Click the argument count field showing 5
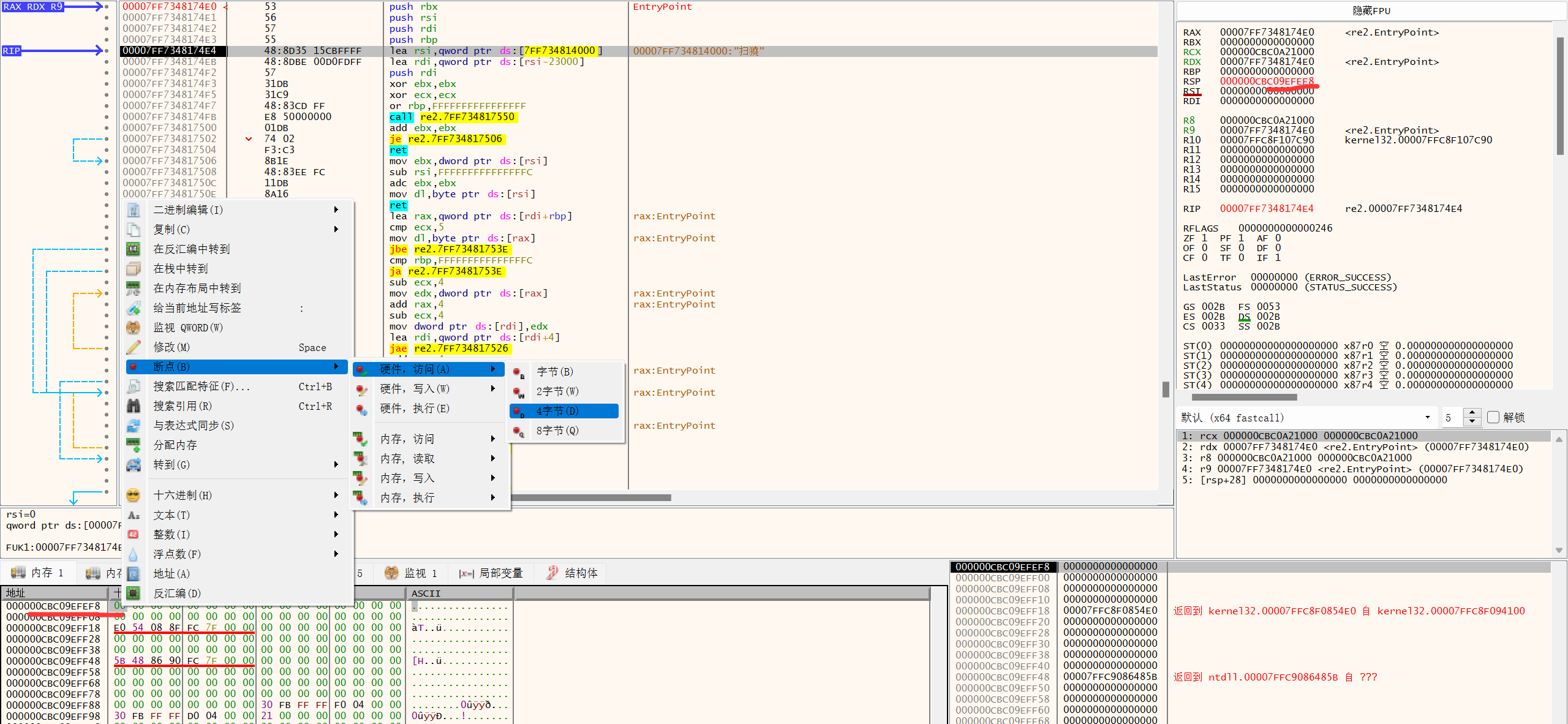 (x=1452, y=418)
